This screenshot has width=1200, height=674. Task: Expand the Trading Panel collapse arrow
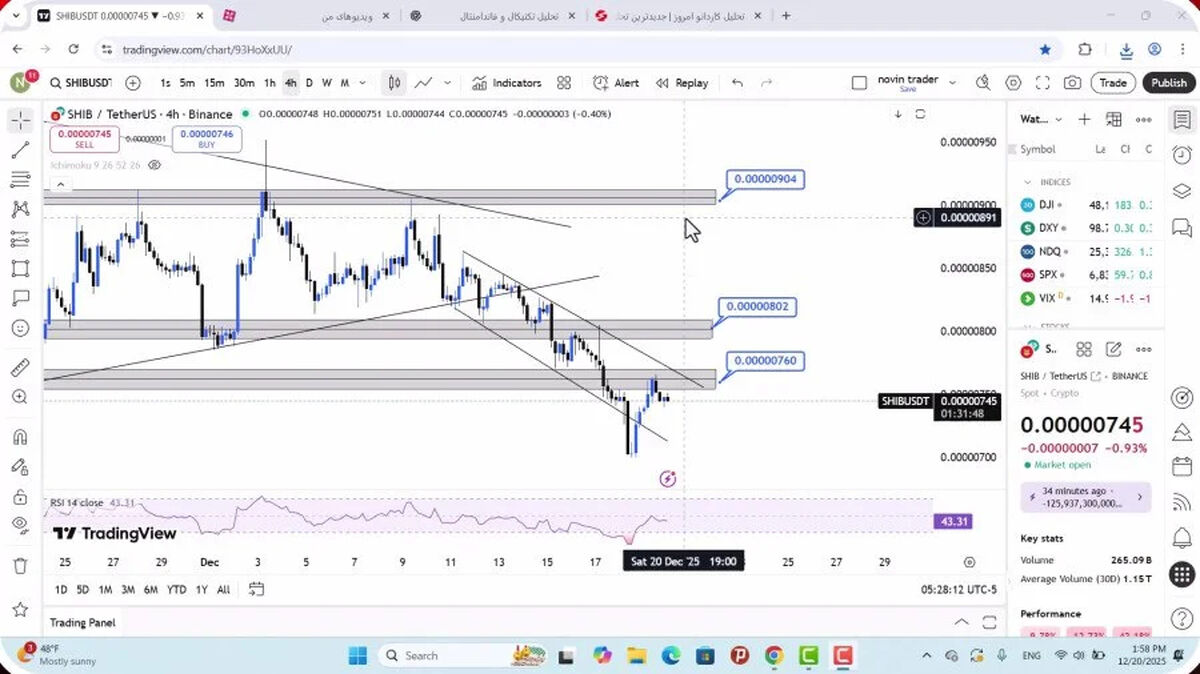[961, 622]
